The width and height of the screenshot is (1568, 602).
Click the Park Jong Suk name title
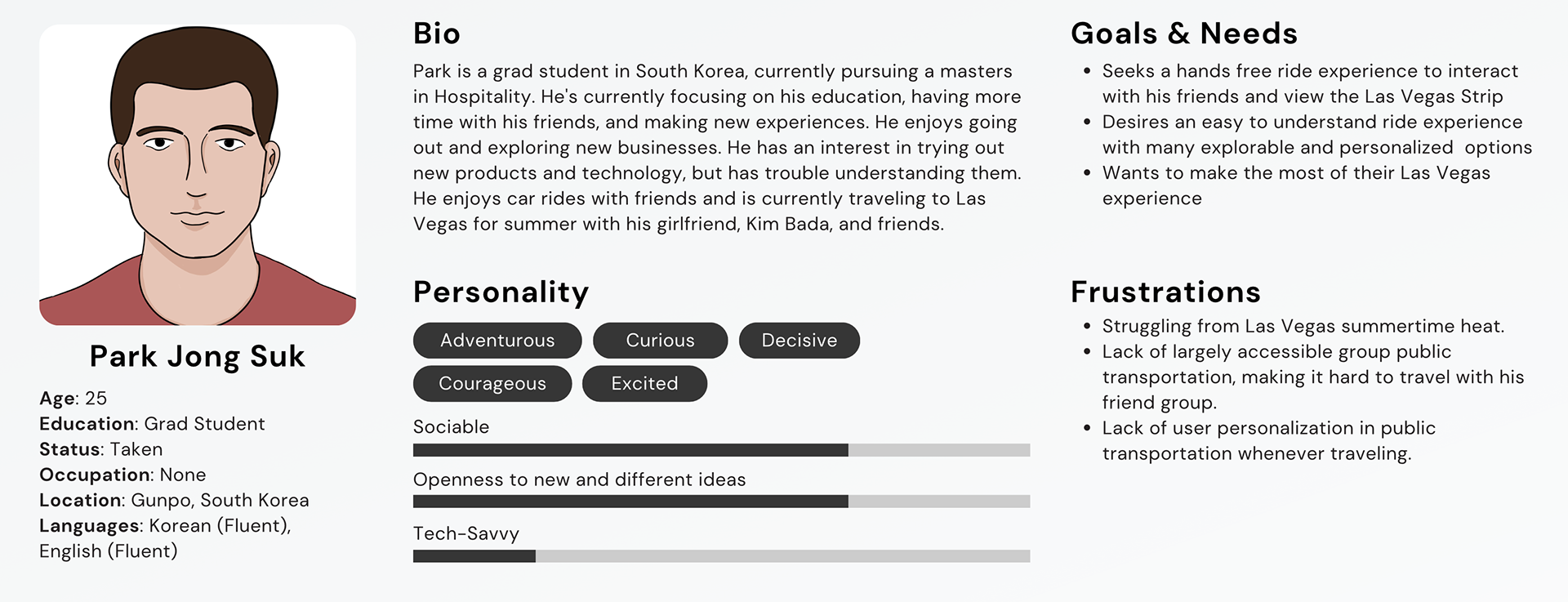coord(198,357)
